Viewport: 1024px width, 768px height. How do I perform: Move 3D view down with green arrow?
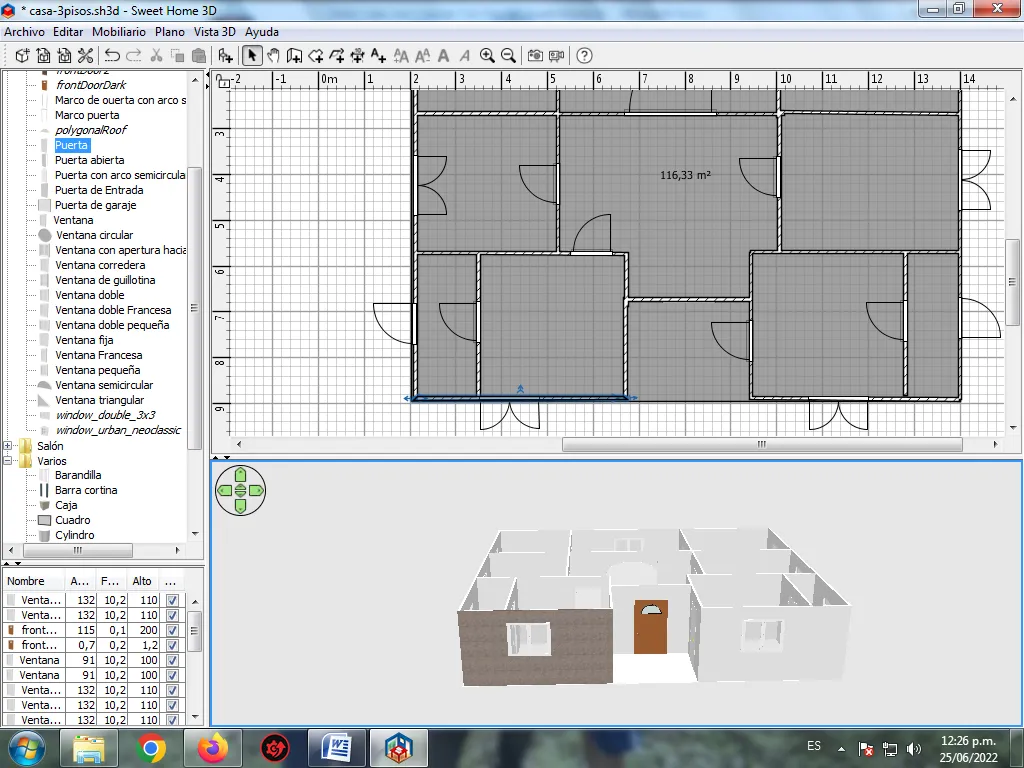point(240,506)
